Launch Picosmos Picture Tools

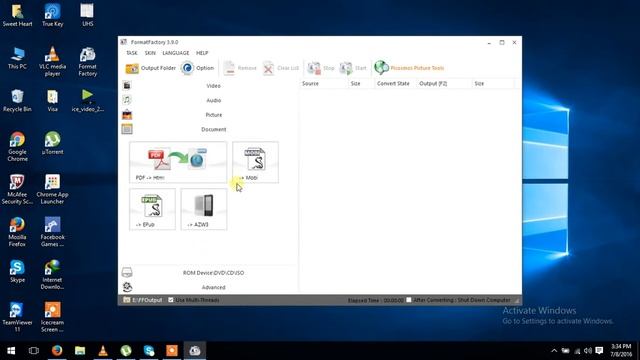[409, 68]
